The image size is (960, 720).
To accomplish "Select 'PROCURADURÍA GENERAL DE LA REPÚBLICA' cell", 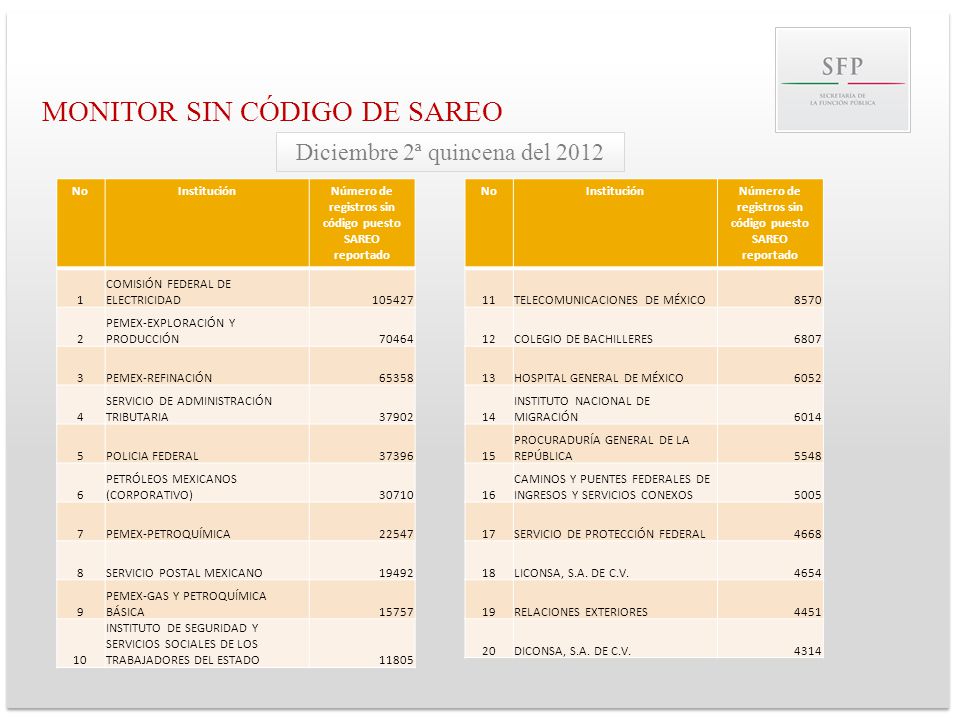I will 615,444.
